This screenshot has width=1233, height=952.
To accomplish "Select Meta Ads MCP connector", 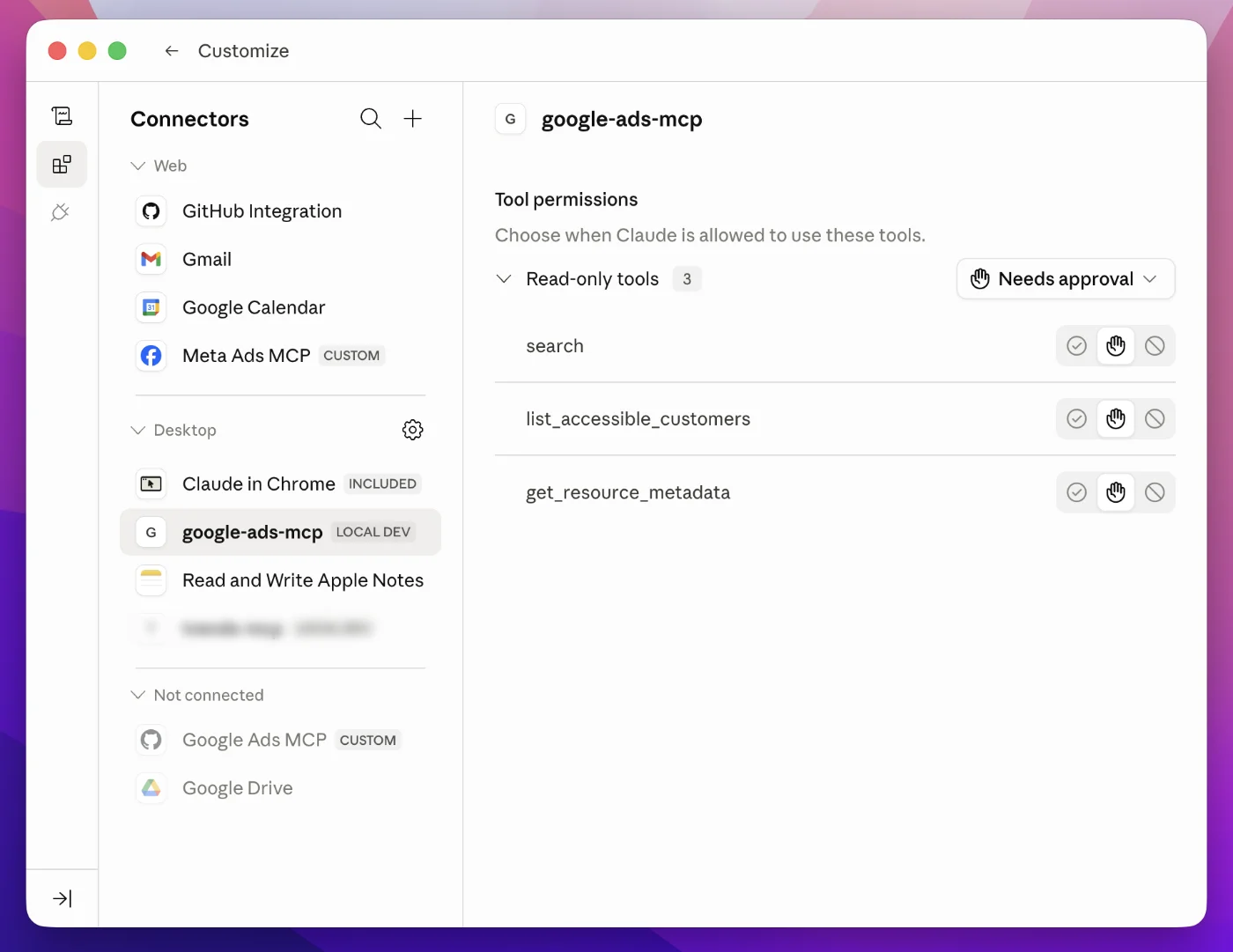I will (280, 356).
